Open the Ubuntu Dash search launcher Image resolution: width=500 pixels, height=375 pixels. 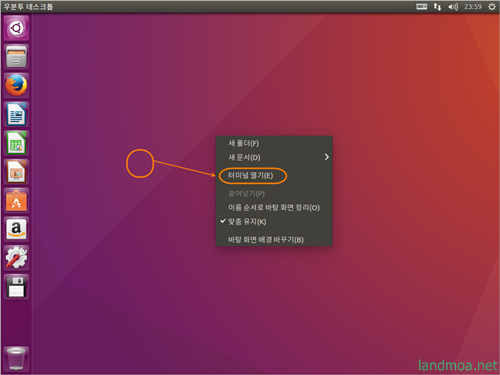16,28
